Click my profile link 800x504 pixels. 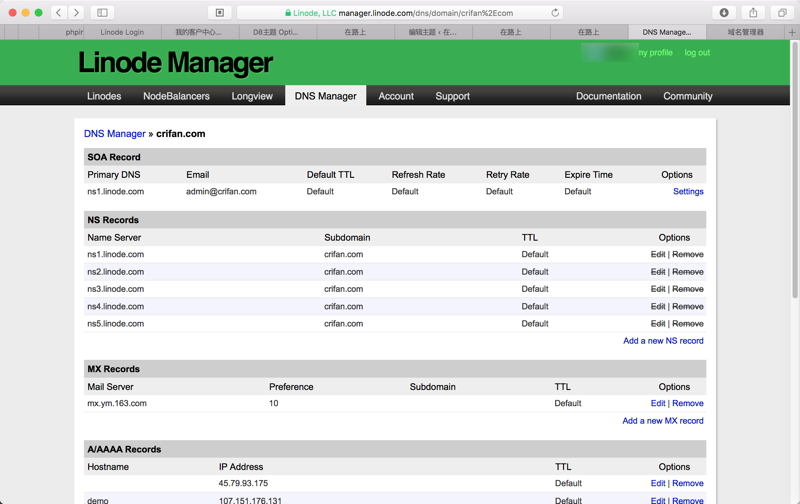[x=656, y=53]
